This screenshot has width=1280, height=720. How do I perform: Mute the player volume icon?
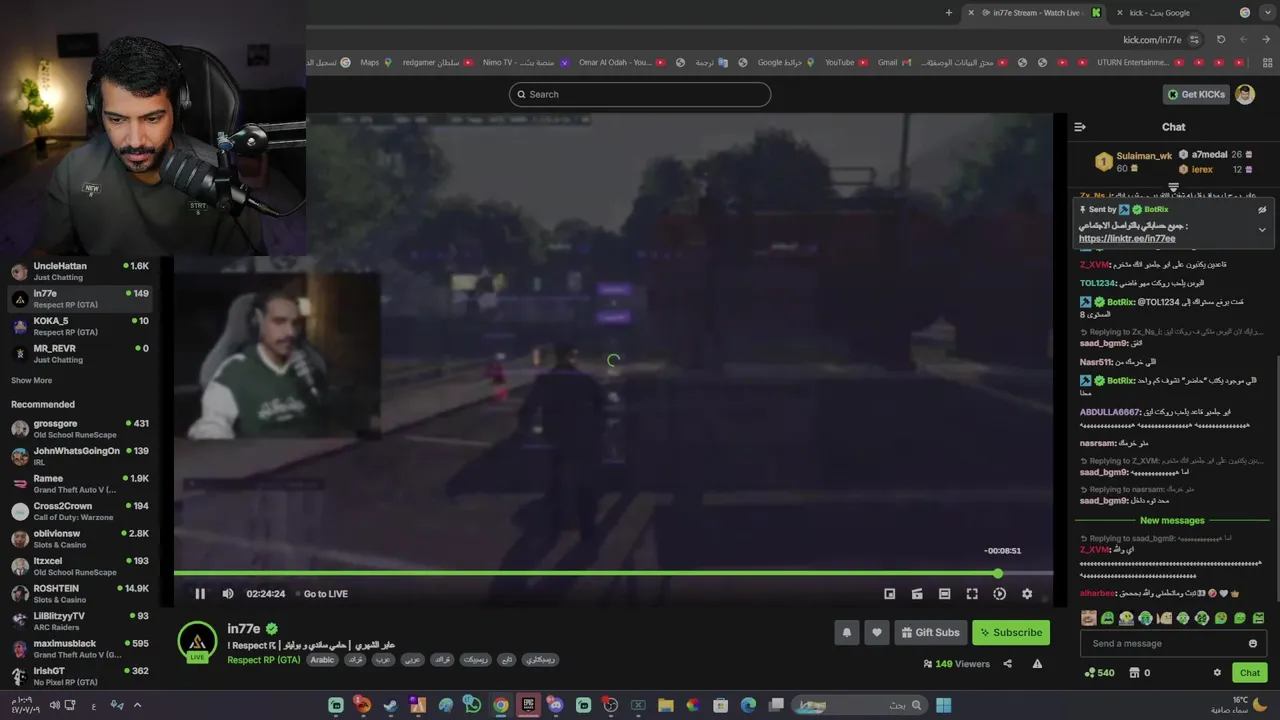click(x=228, y=594)
